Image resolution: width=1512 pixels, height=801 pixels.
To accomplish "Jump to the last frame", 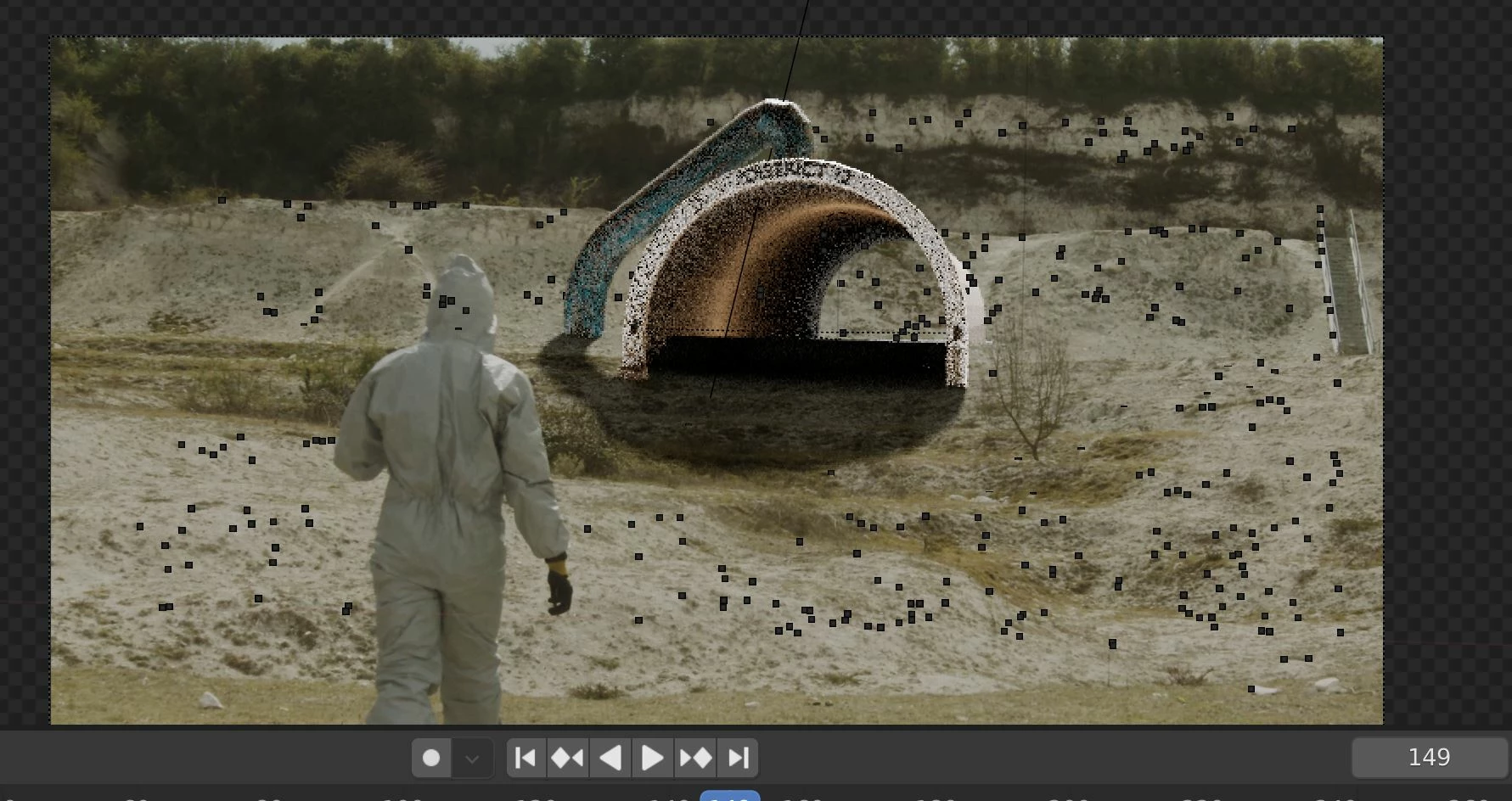I will click(738, 758).
